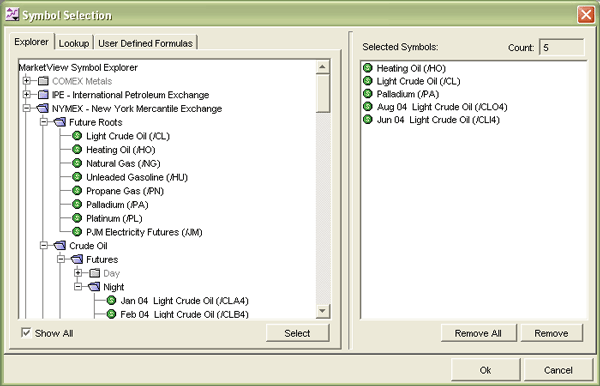Expand the Day node
Image resolution: width=600 pixels, height=386 pixels.
78,273
